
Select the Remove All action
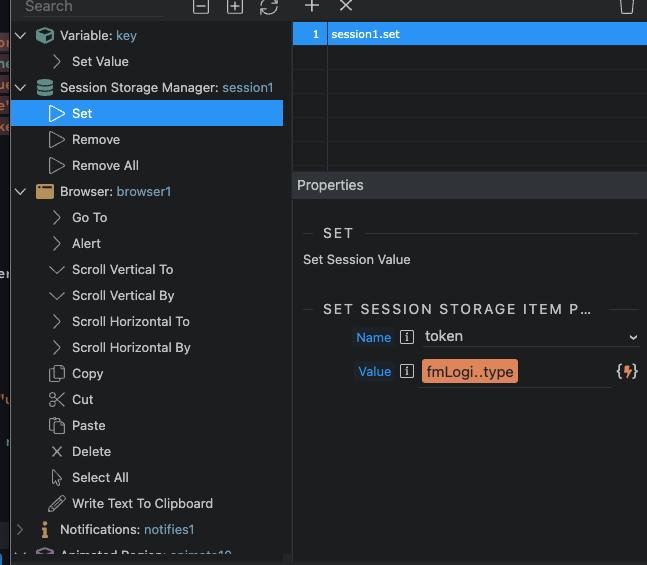pos(105,165)
